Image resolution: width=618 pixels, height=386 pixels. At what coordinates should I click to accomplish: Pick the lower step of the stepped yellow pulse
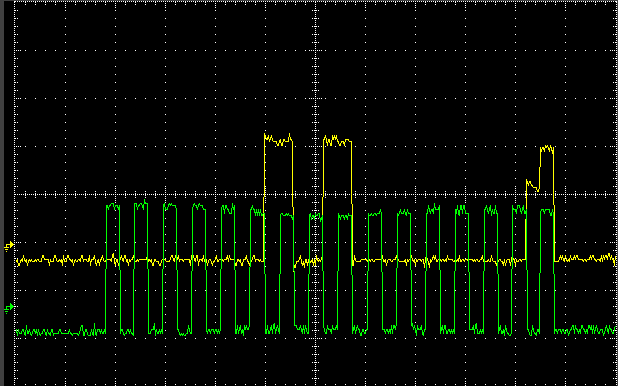tap(532, 185)
